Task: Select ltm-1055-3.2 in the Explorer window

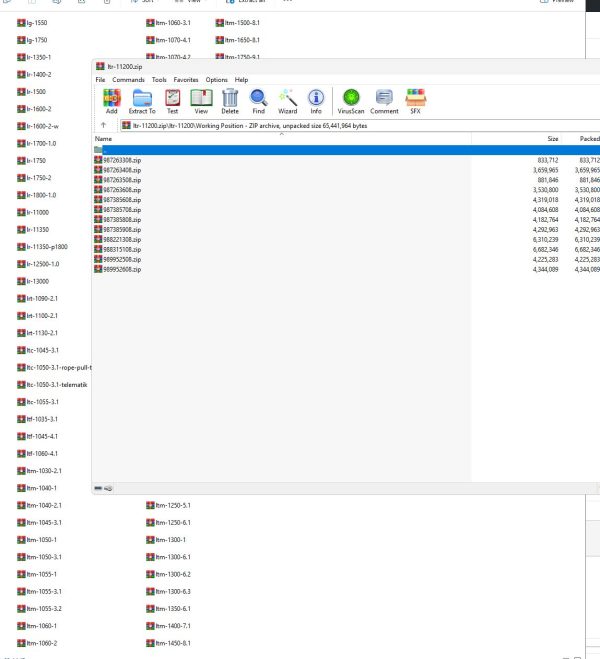Action: coord(39,609)
